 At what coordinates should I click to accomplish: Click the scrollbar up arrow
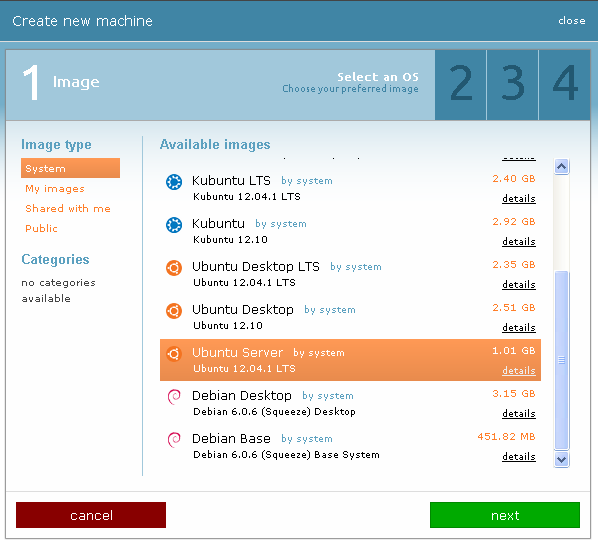click(x=561, y=167)
